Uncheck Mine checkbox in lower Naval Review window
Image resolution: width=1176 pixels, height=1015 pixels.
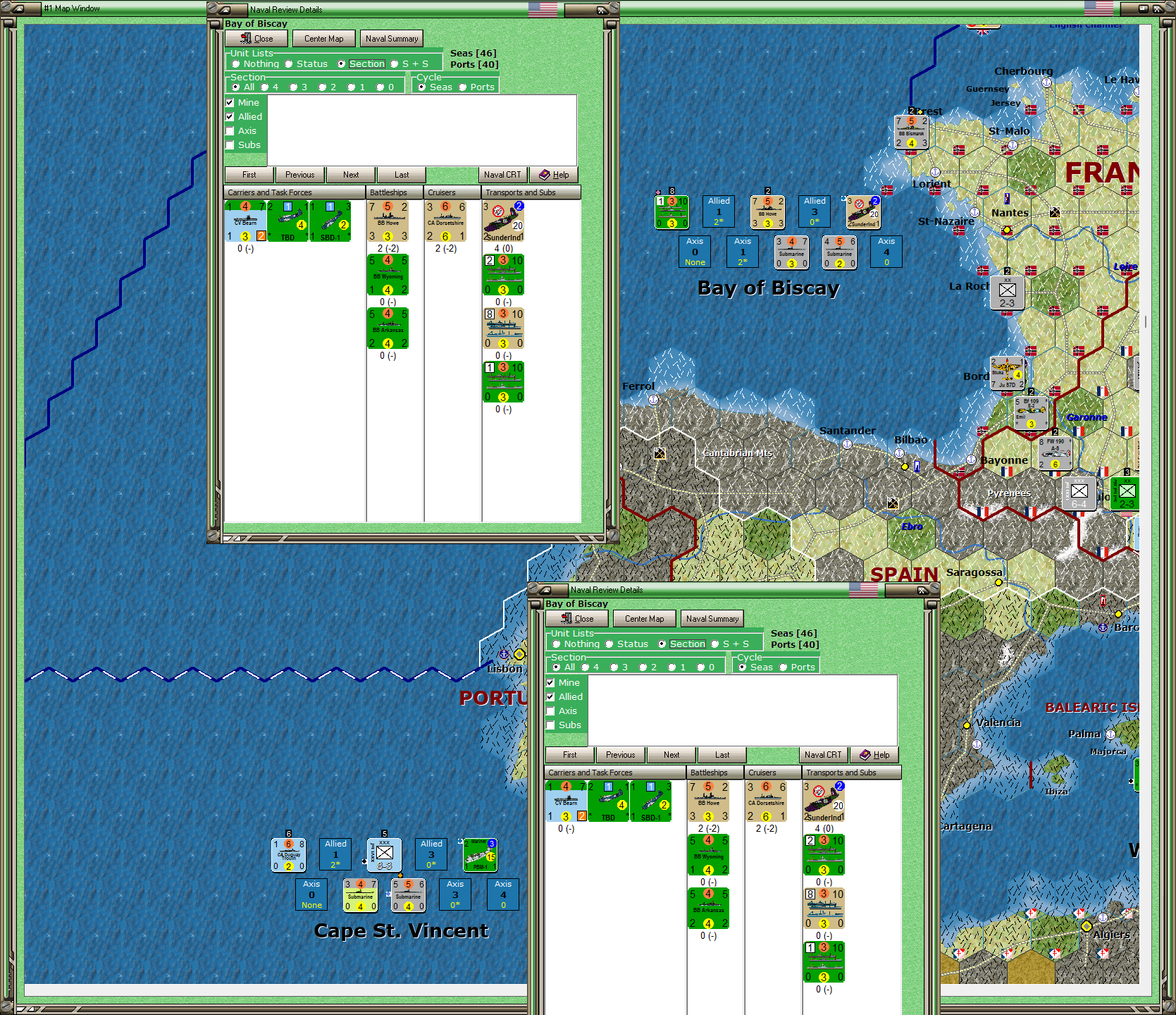pyautogui.click(x=550, y=683)
